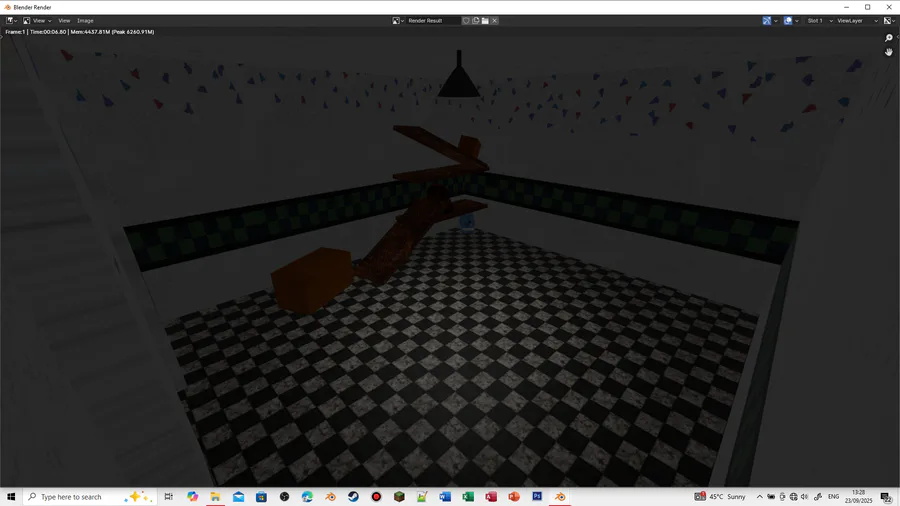The width and height of the screenshot is (900, 506).
Task: Open network internet settings in tray
Action: click(793, 497)
